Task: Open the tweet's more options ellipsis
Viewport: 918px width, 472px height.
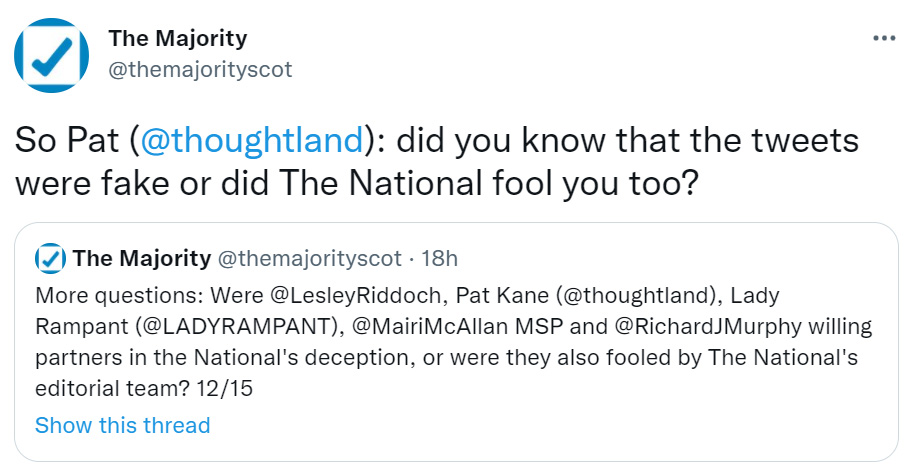Action: point(884,39)
